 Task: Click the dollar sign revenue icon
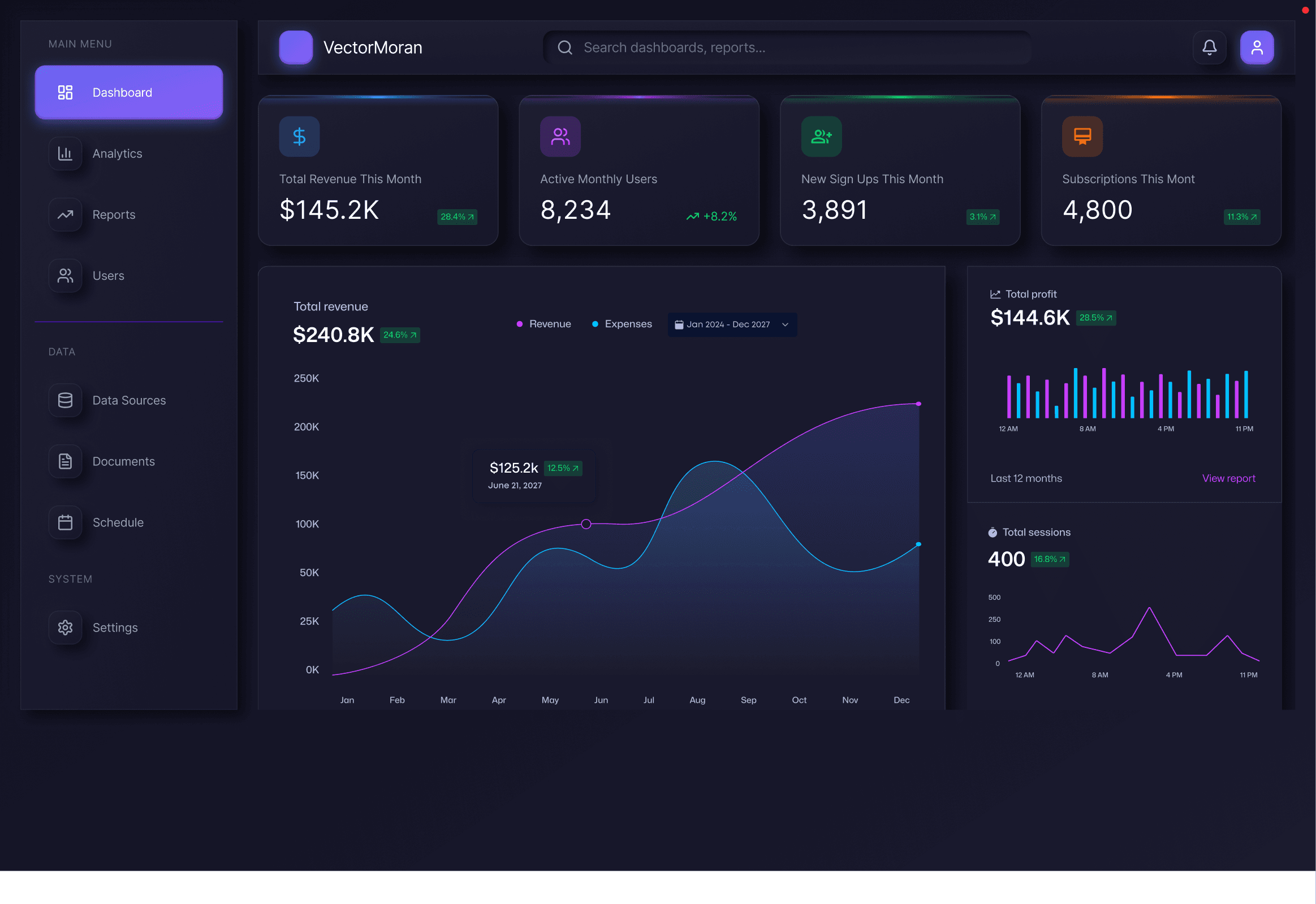299,136
